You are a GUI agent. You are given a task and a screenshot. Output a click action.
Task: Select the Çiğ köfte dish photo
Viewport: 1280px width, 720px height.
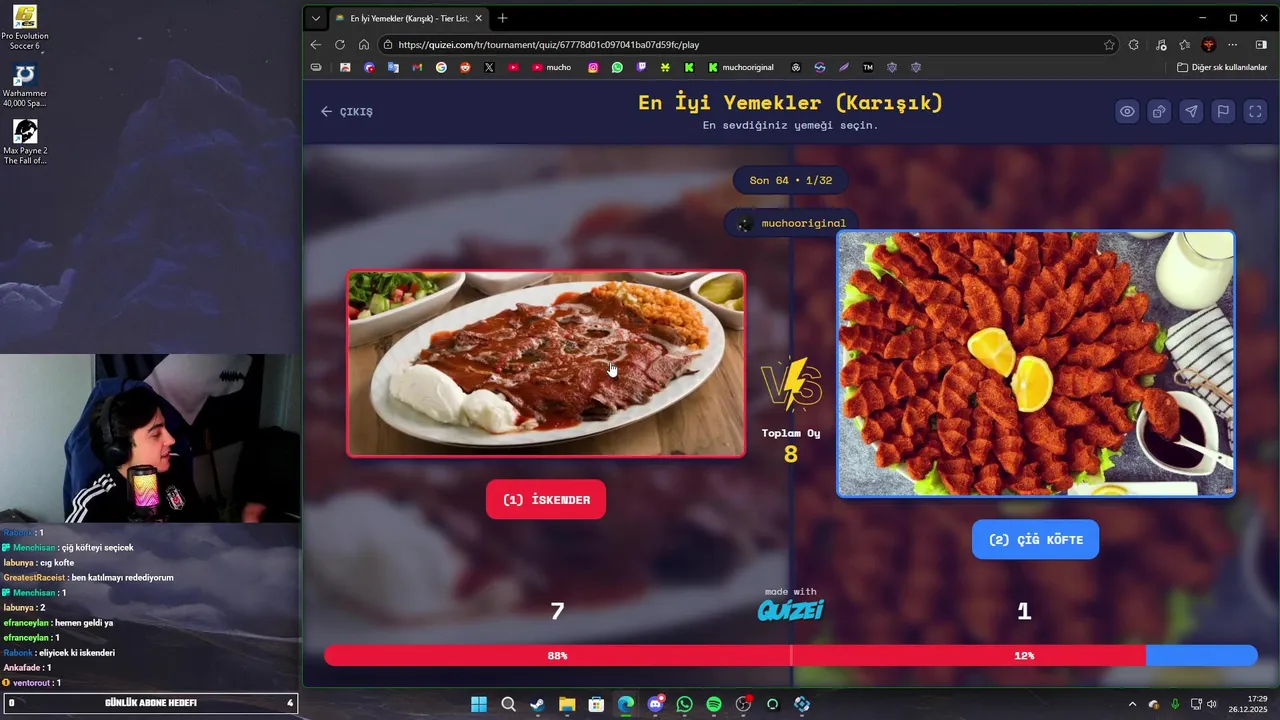coord(1035,364)
